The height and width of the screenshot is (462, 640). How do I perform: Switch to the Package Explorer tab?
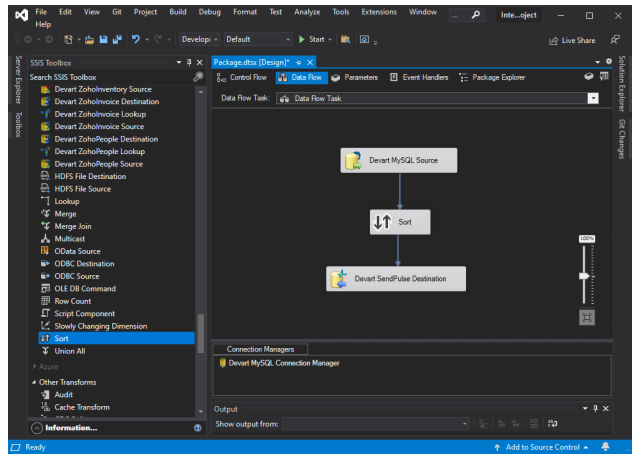pos(492,78)
